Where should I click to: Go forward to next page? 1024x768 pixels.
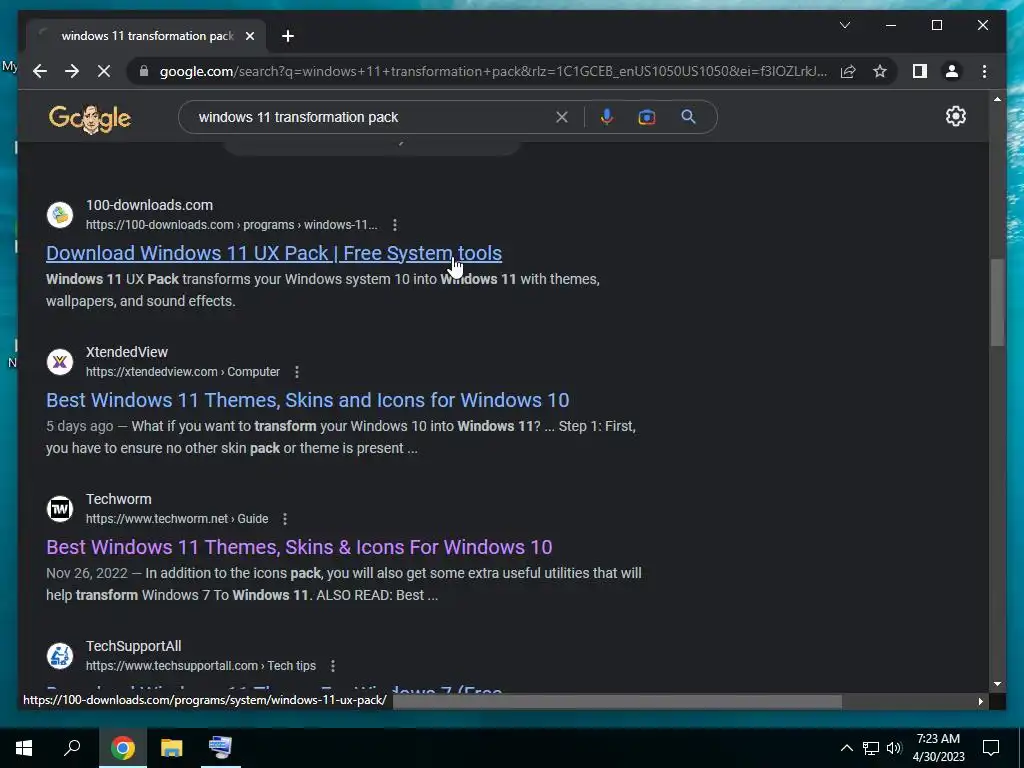click(72, 71)
